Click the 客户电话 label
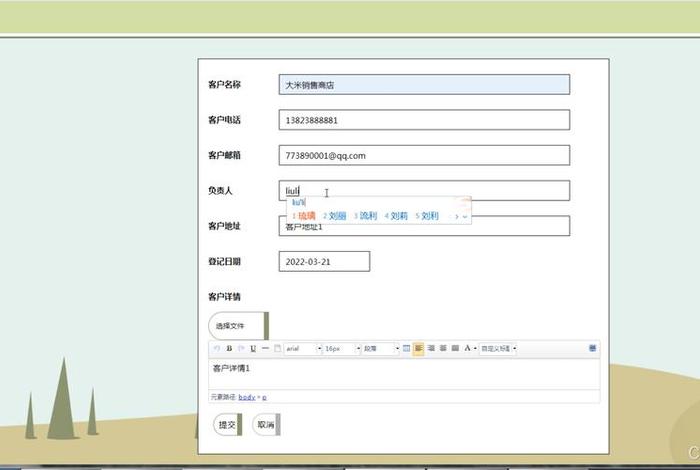 (x=224, y=120)
